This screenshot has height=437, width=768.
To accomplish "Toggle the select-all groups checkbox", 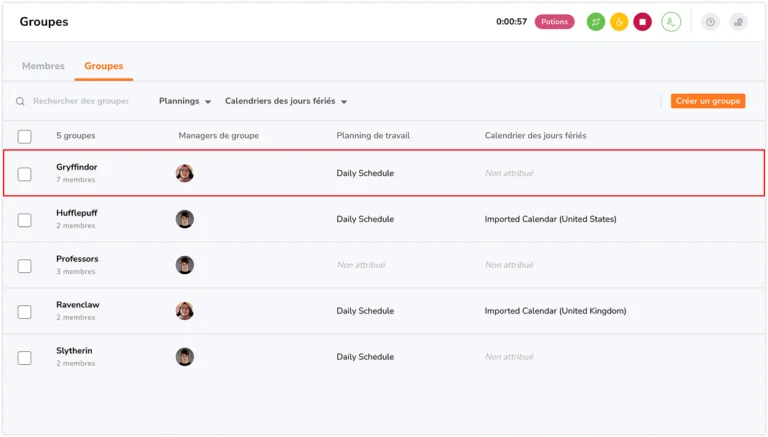I will 25,136.
